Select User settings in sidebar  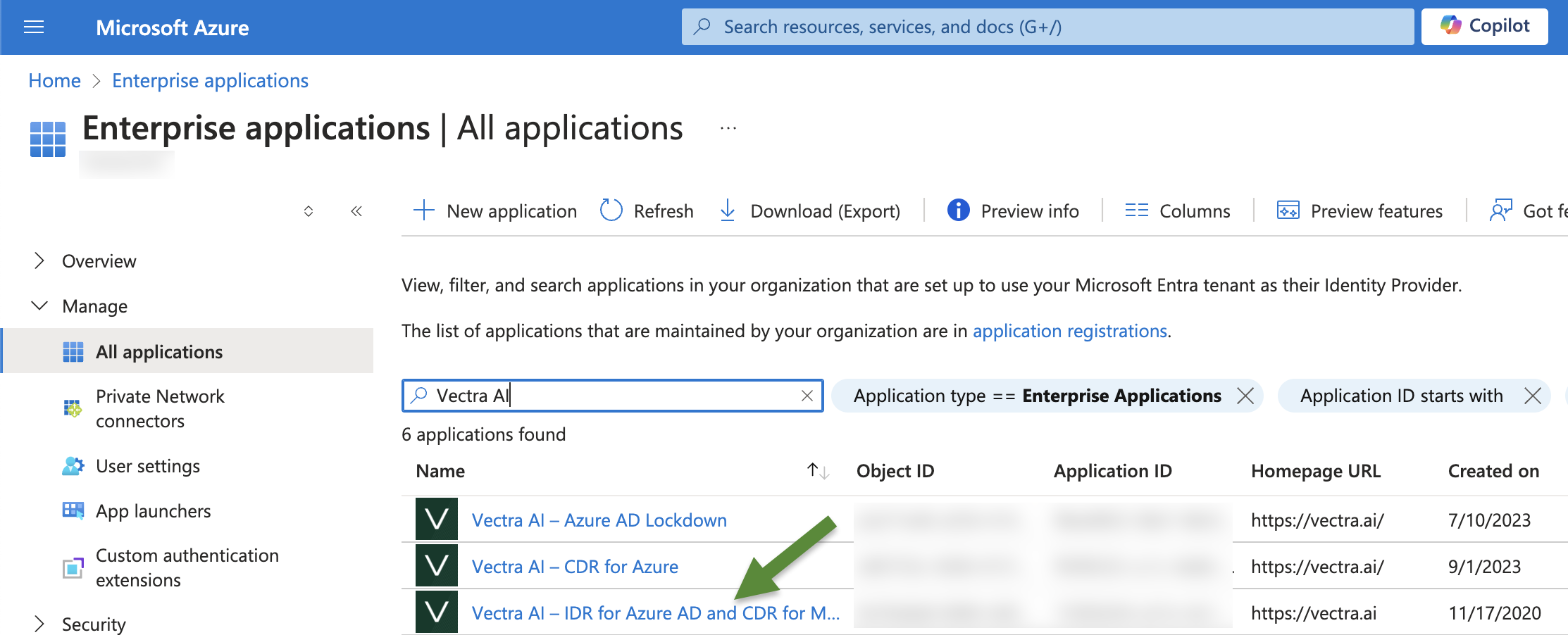[148, 466]
